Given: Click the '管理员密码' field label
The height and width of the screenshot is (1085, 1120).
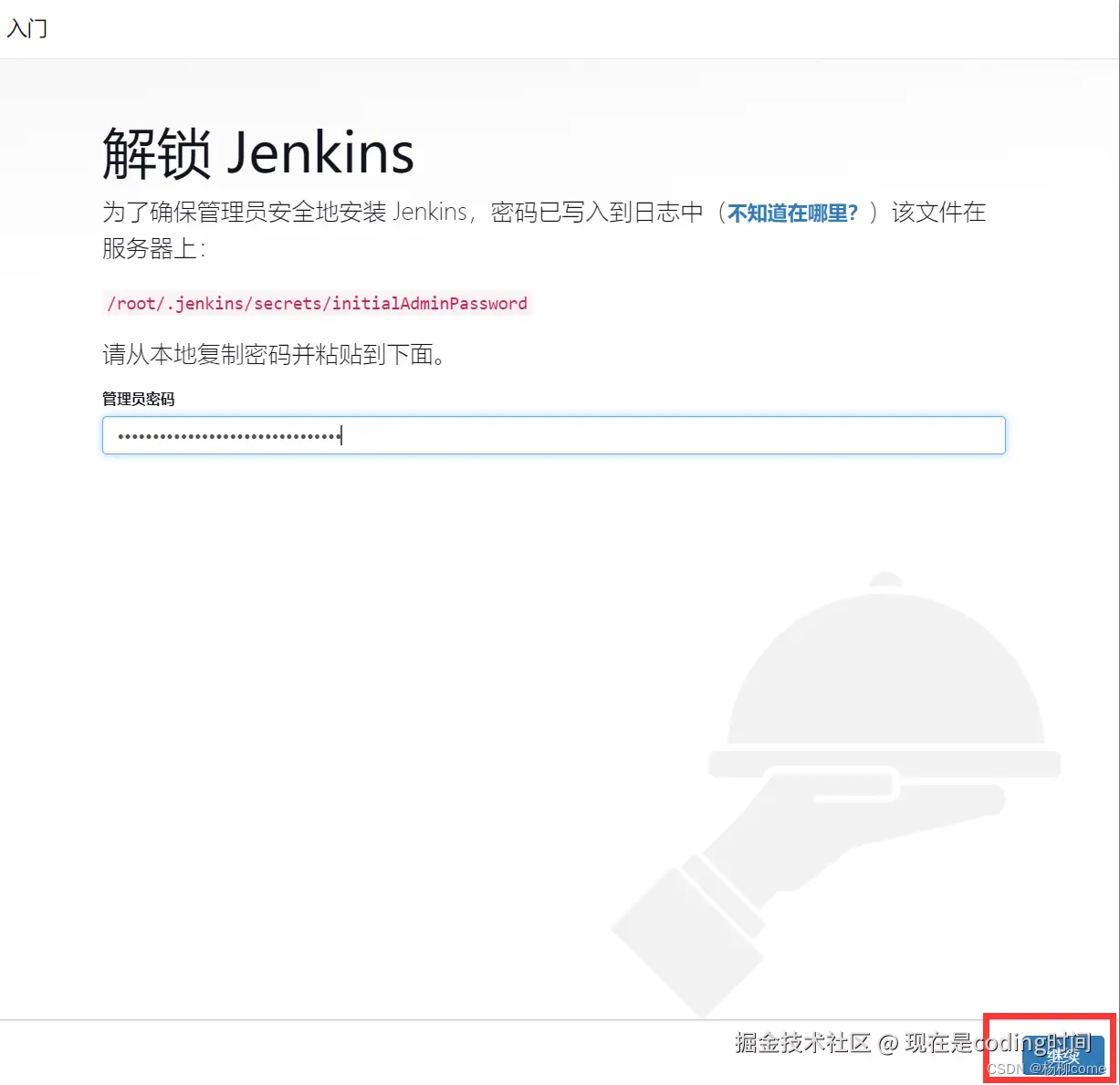Looking at the screenshot, I should click(138, 399).
